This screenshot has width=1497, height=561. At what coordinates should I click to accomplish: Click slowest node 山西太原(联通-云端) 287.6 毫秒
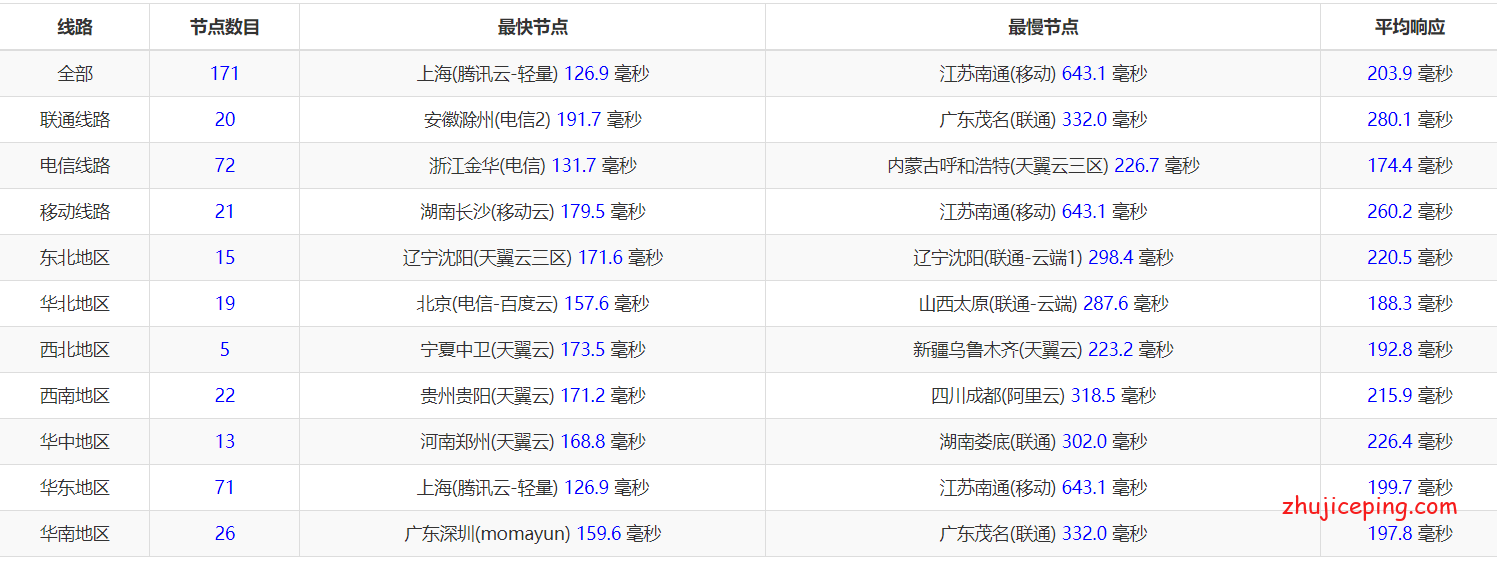1043,304
